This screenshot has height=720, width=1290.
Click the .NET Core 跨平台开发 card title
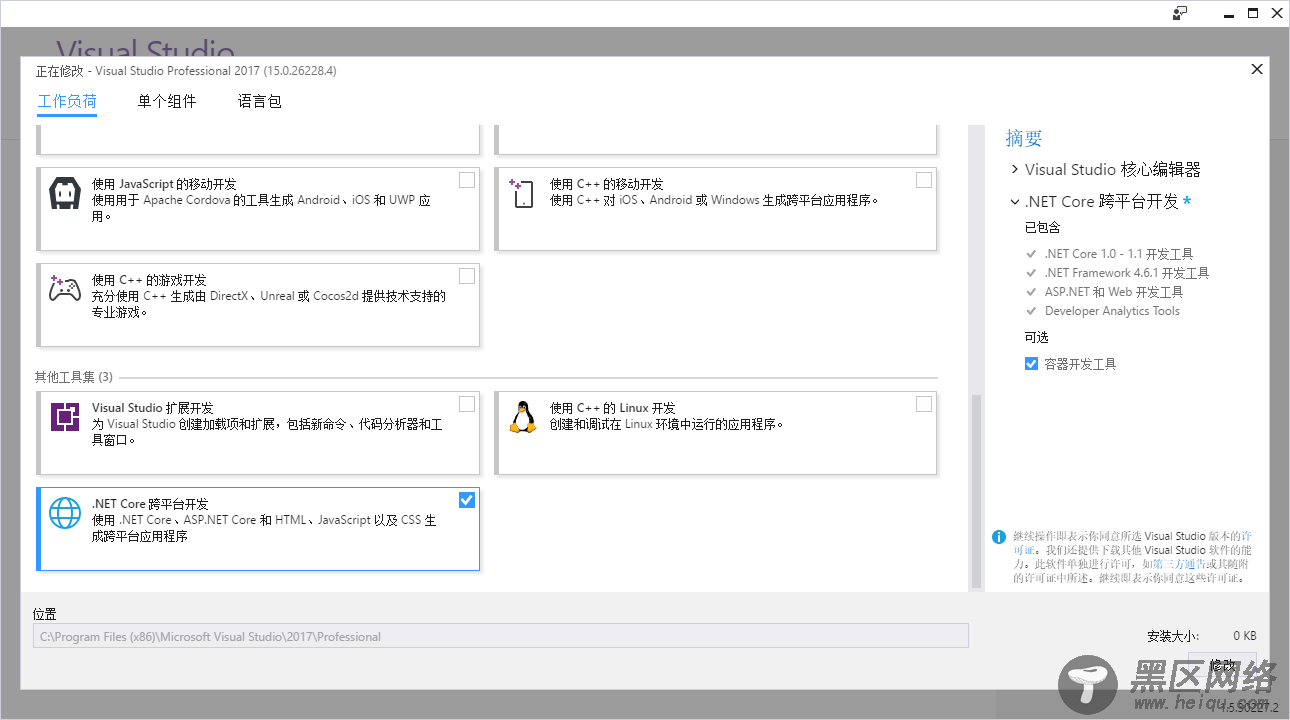pyautogui.click(x=150, y=504)
